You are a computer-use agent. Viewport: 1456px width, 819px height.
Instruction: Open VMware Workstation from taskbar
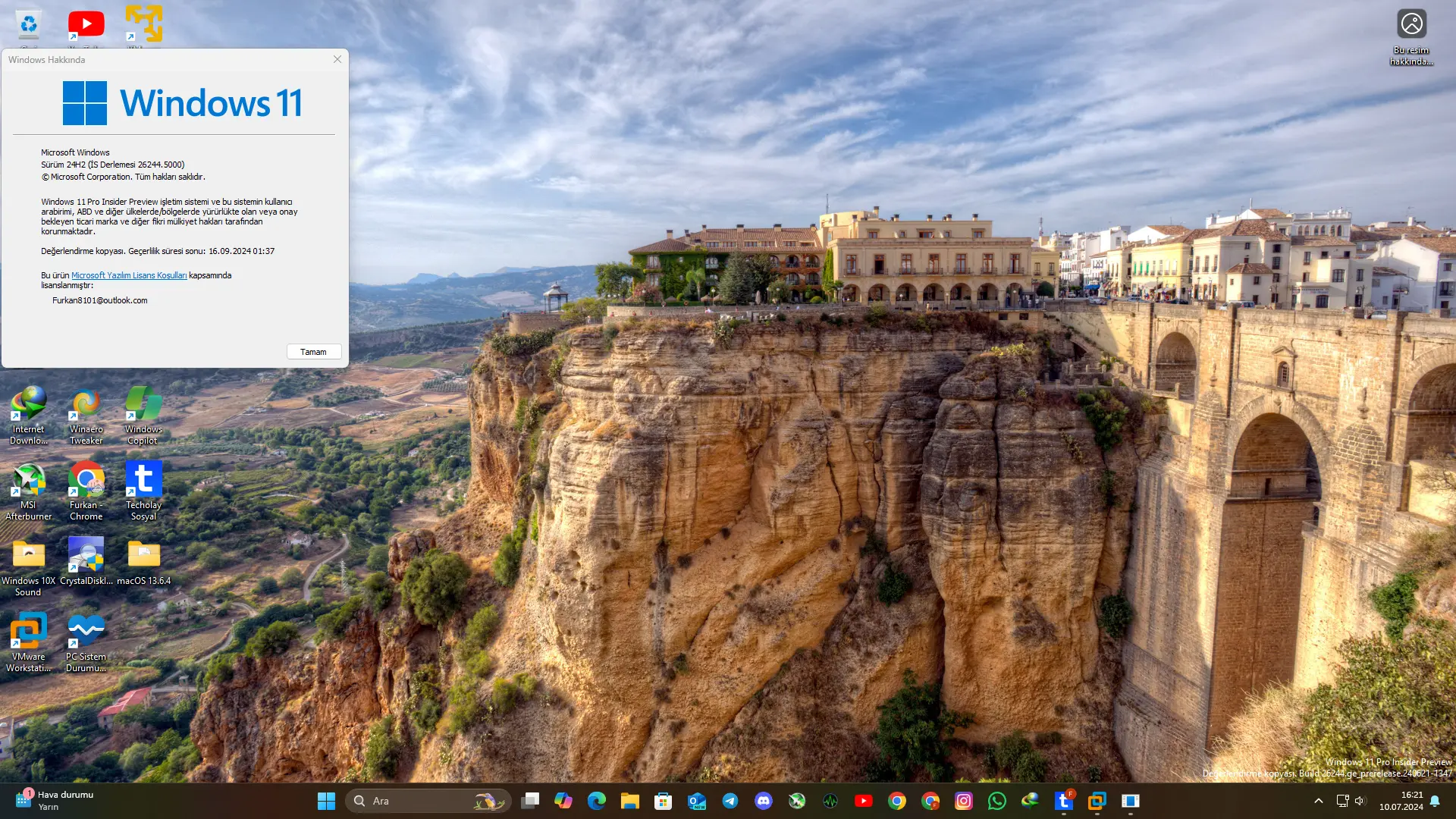click(x=1097, y=801)
